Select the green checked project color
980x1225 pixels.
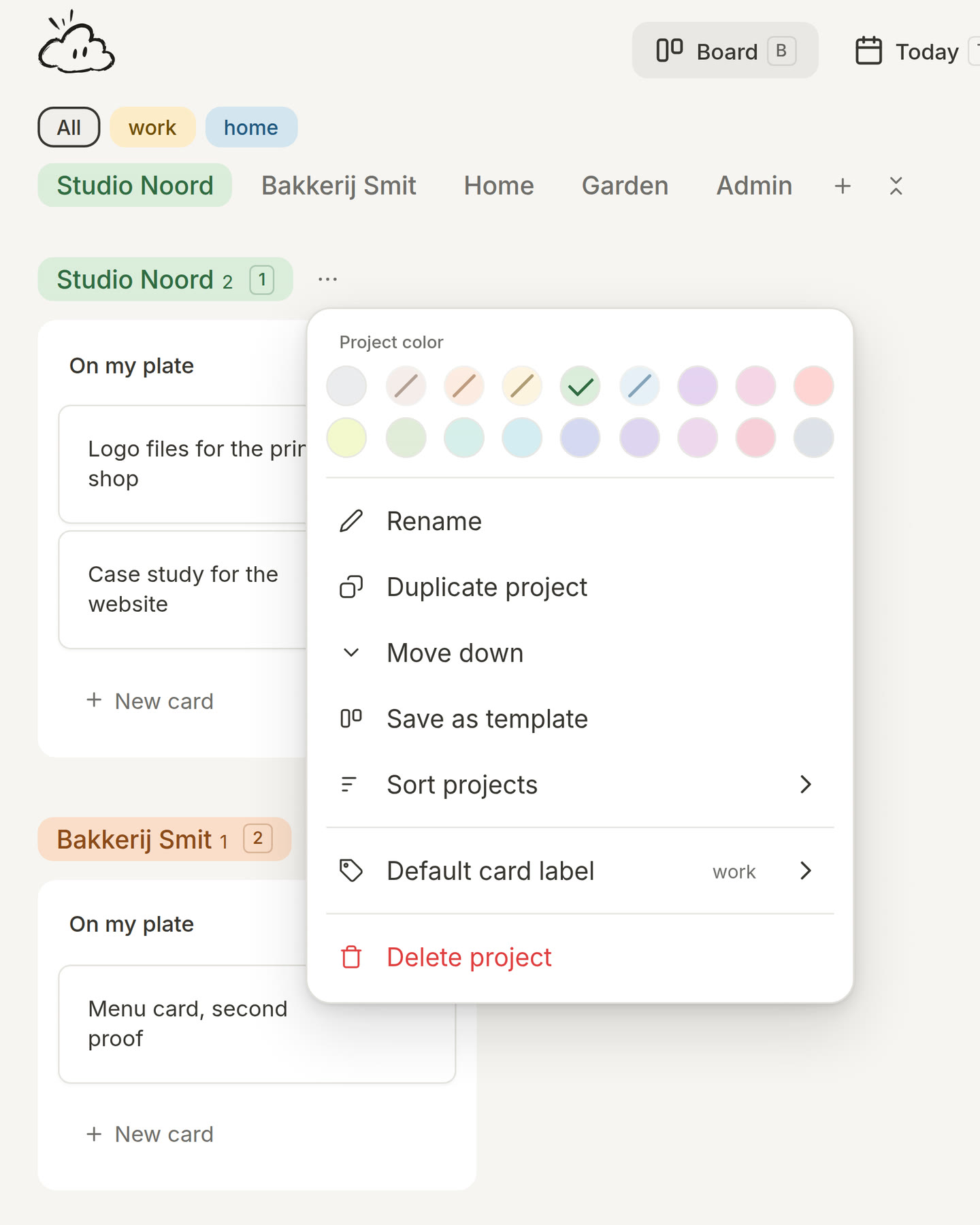[580, 387]
